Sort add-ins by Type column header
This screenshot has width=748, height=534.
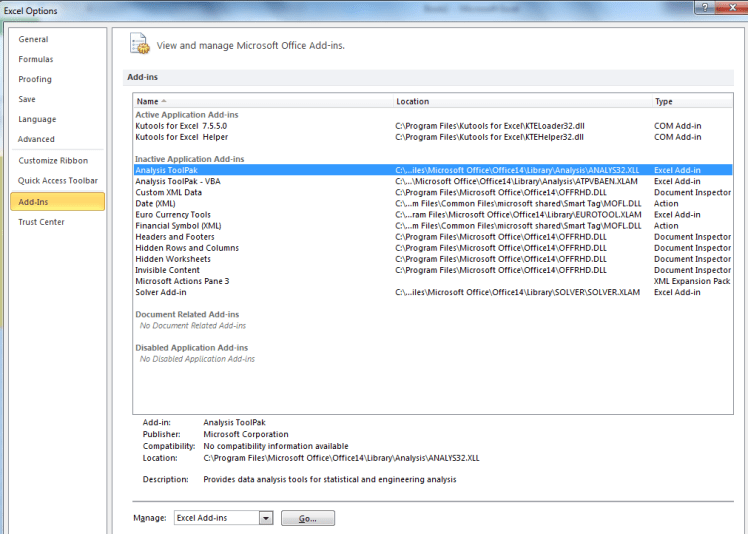[x=664, y=102]
